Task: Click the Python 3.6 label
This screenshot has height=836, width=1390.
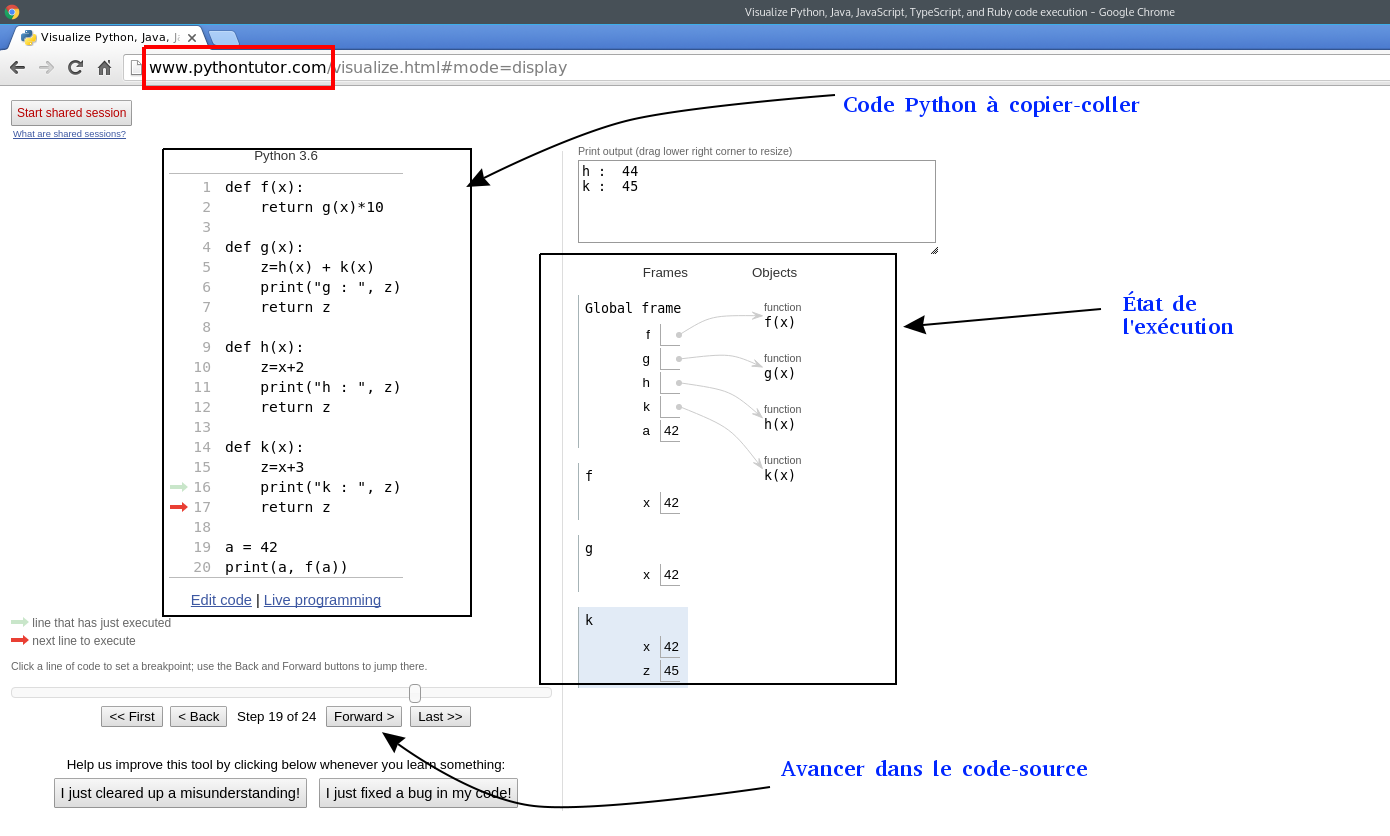Action: [x=286, y=156]
